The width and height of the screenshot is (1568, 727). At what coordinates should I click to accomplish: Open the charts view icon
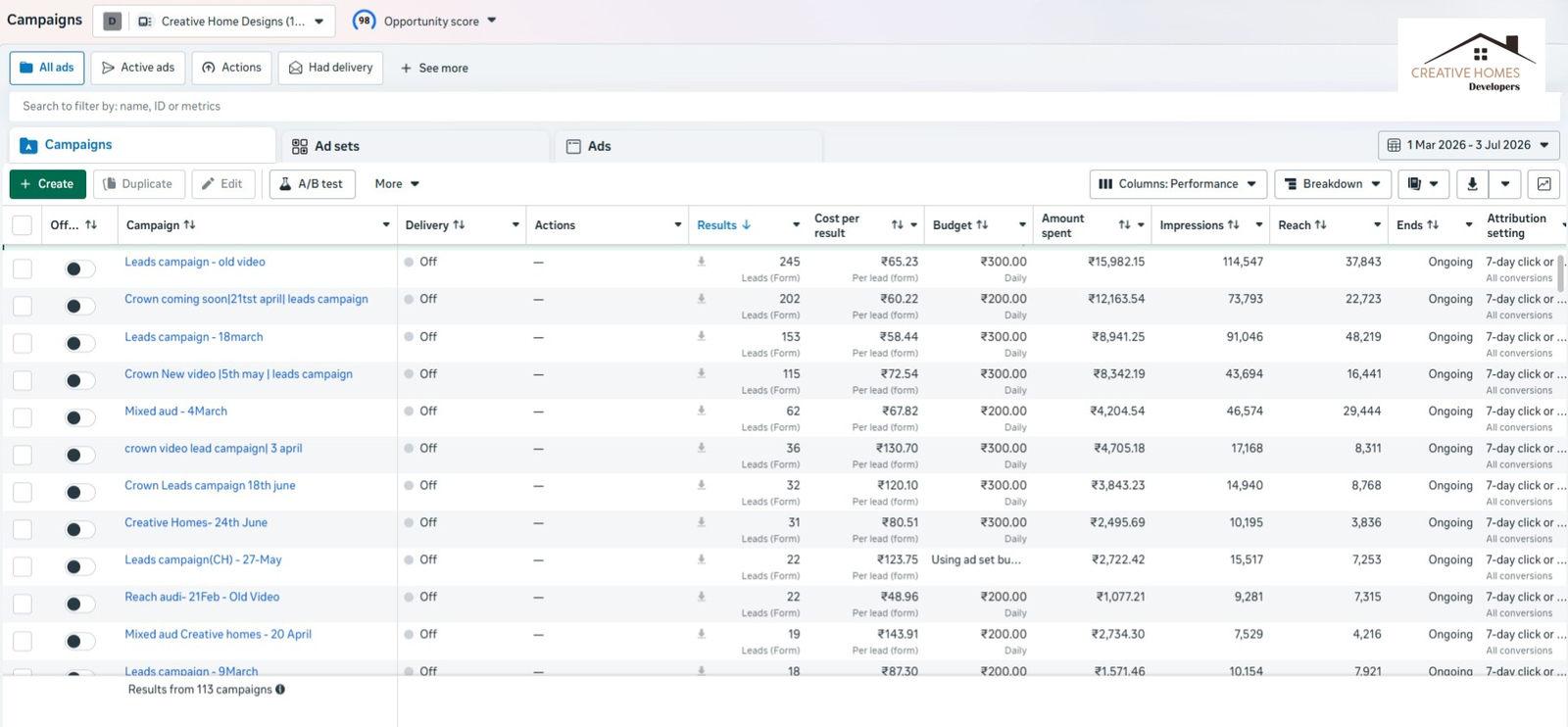pyautogui.click(x=1544, y=184)
